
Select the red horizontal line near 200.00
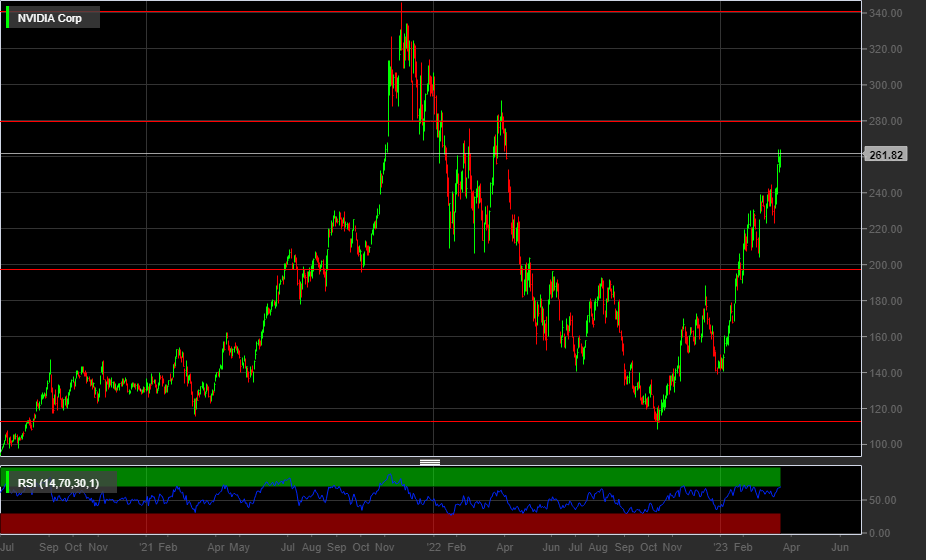[431, 269]
